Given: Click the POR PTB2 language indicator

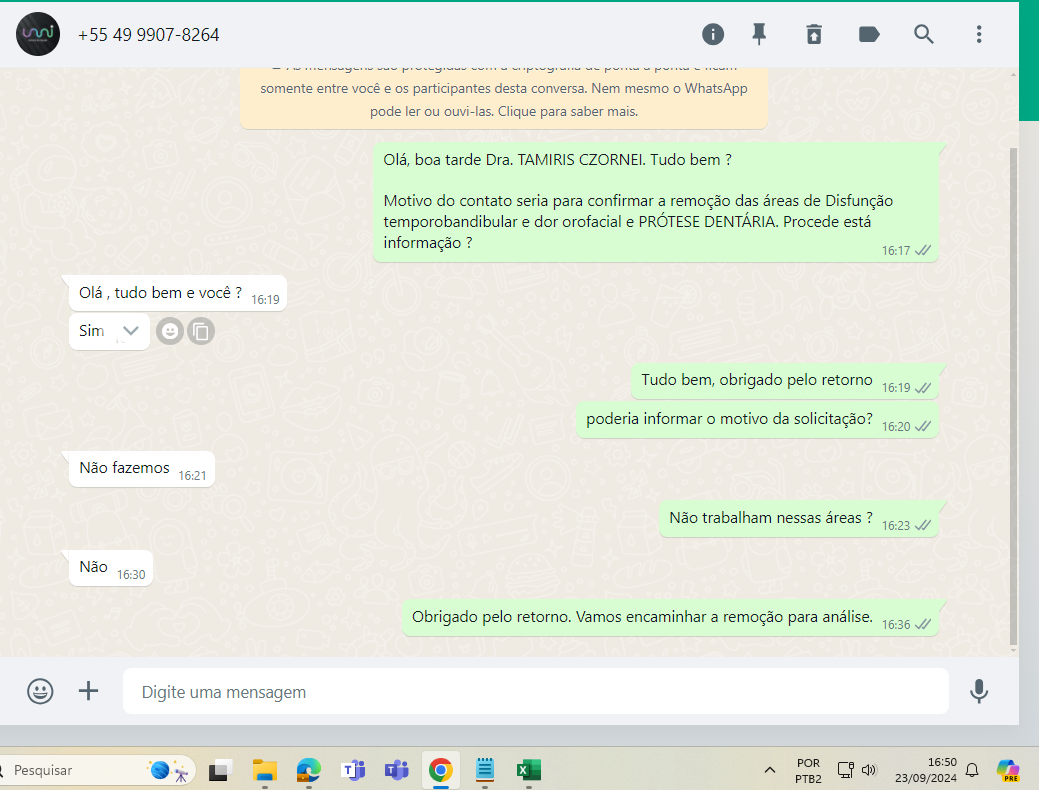Looking at the screenshot, I should click(808, 771).
